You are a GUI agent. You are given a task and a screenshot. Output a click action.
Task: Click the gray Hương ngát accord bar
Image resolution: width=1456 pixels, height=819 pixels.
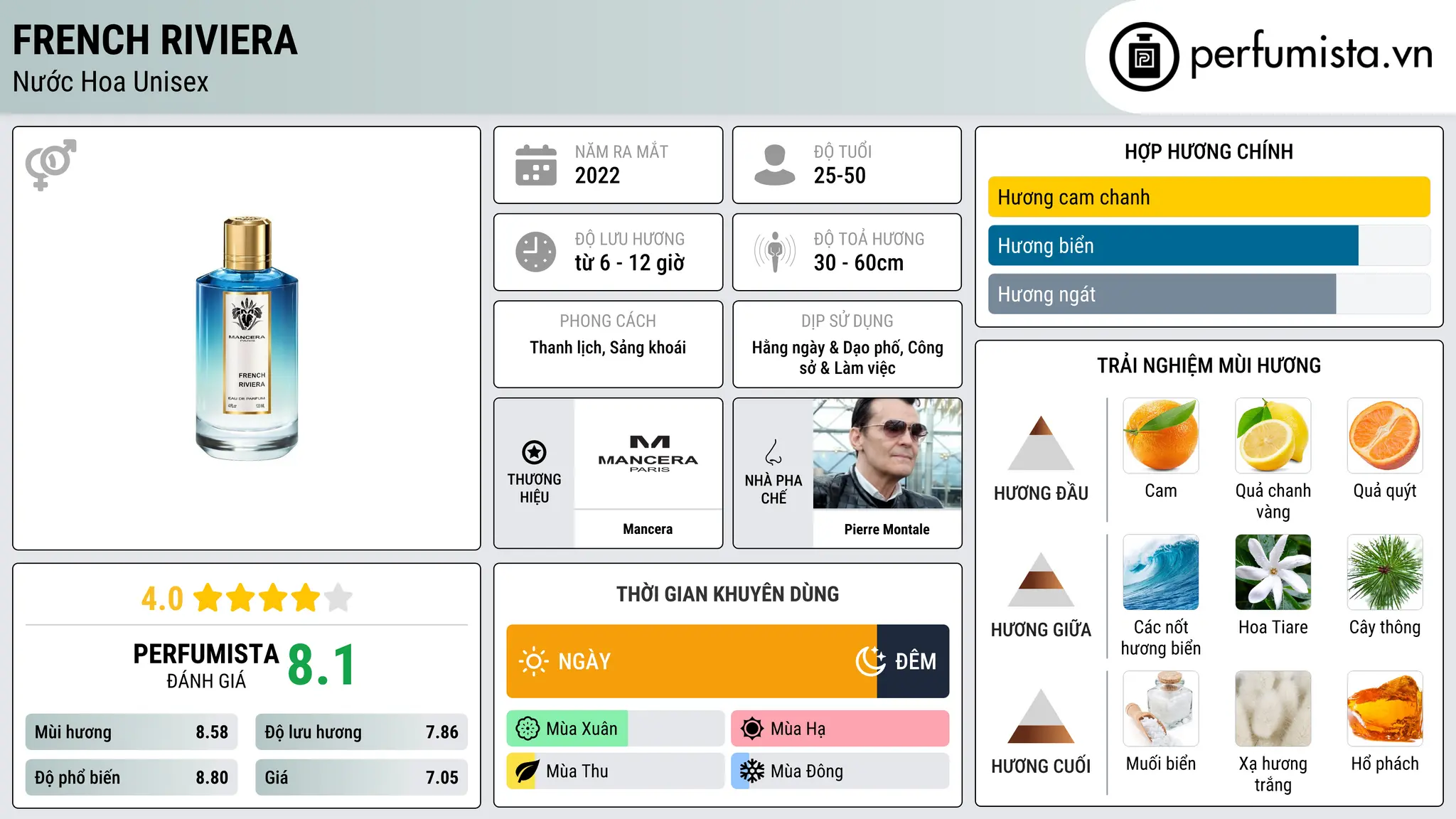pyautogui.click(x=1162, y=294)
